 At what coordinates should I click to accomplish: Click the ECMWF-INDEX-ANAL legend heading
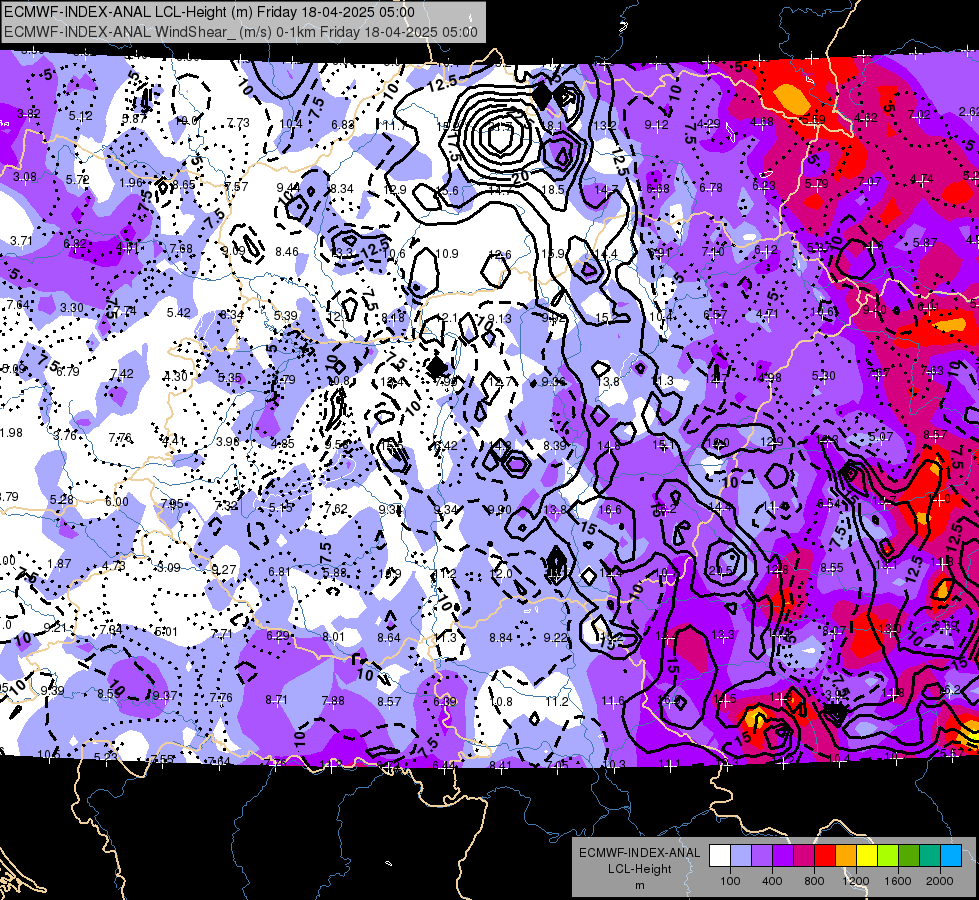coord(639,853)
